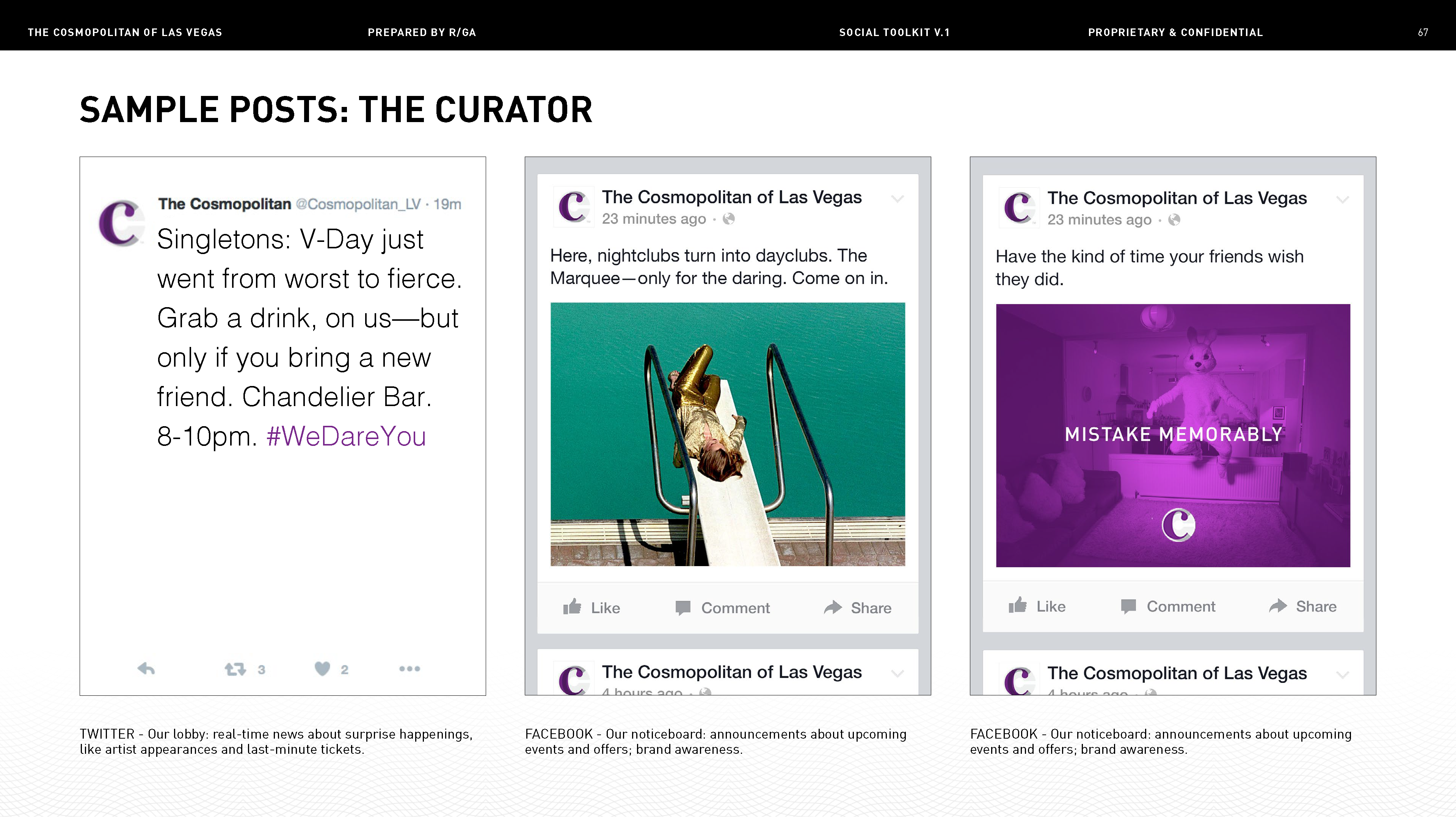Click the globe privacy icon on middle post
Viewport: 1456px width, 819px height.
pyautogui.click(x=728, y=219)
